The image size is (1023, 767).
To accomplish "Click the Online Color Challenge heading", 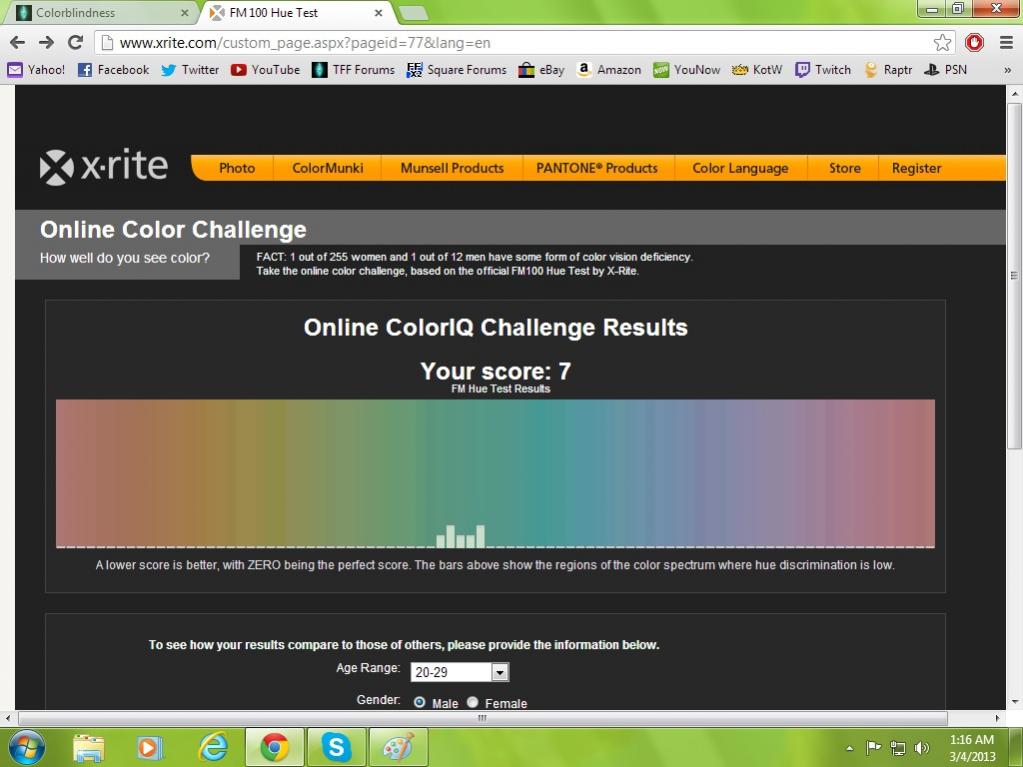I will click(x=173, y=230).
